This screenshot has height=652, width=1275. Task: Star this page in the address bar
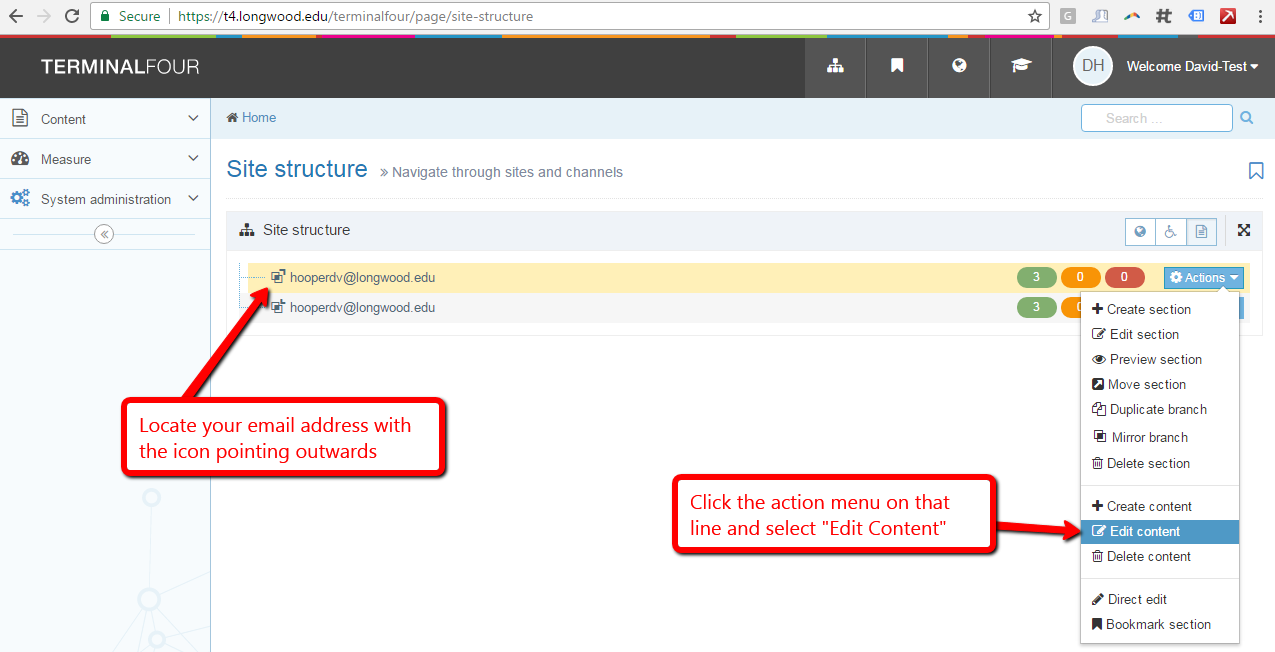[1035, 16]
